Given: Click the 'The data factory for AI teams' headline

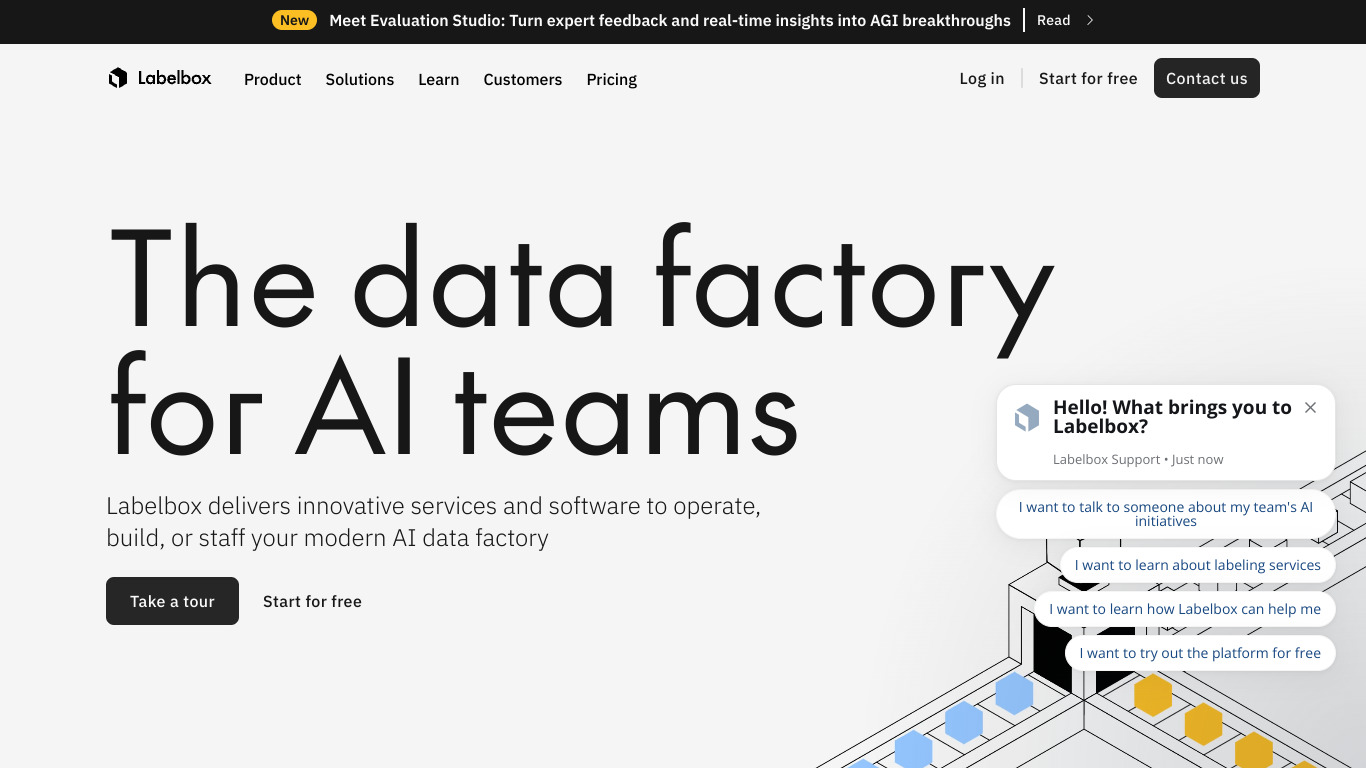Looking at the screenshot, I should tap(580, 340).
